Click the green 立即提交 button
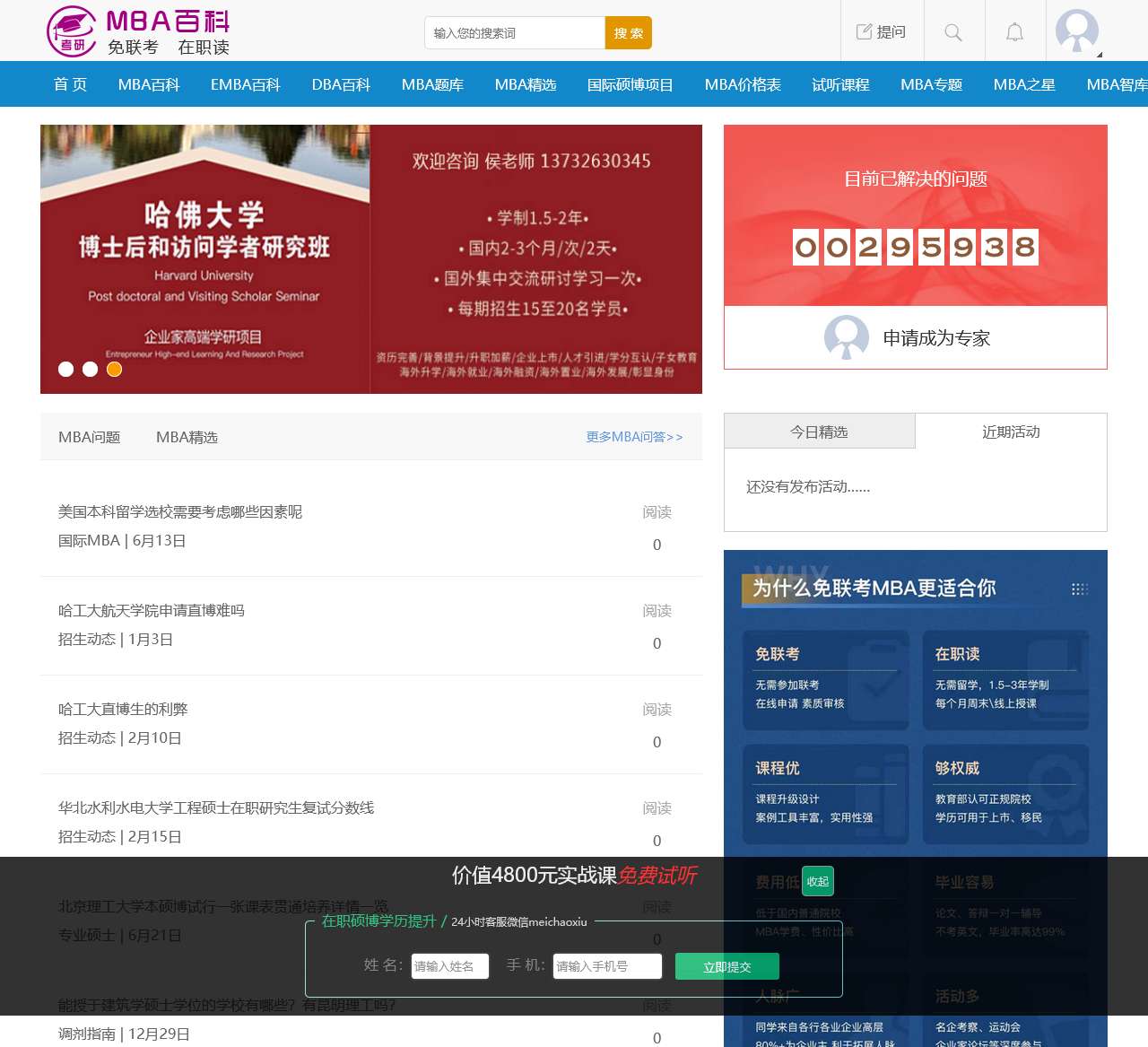The width and height of the screenshot is (1148, 1047). coord(727,966)
